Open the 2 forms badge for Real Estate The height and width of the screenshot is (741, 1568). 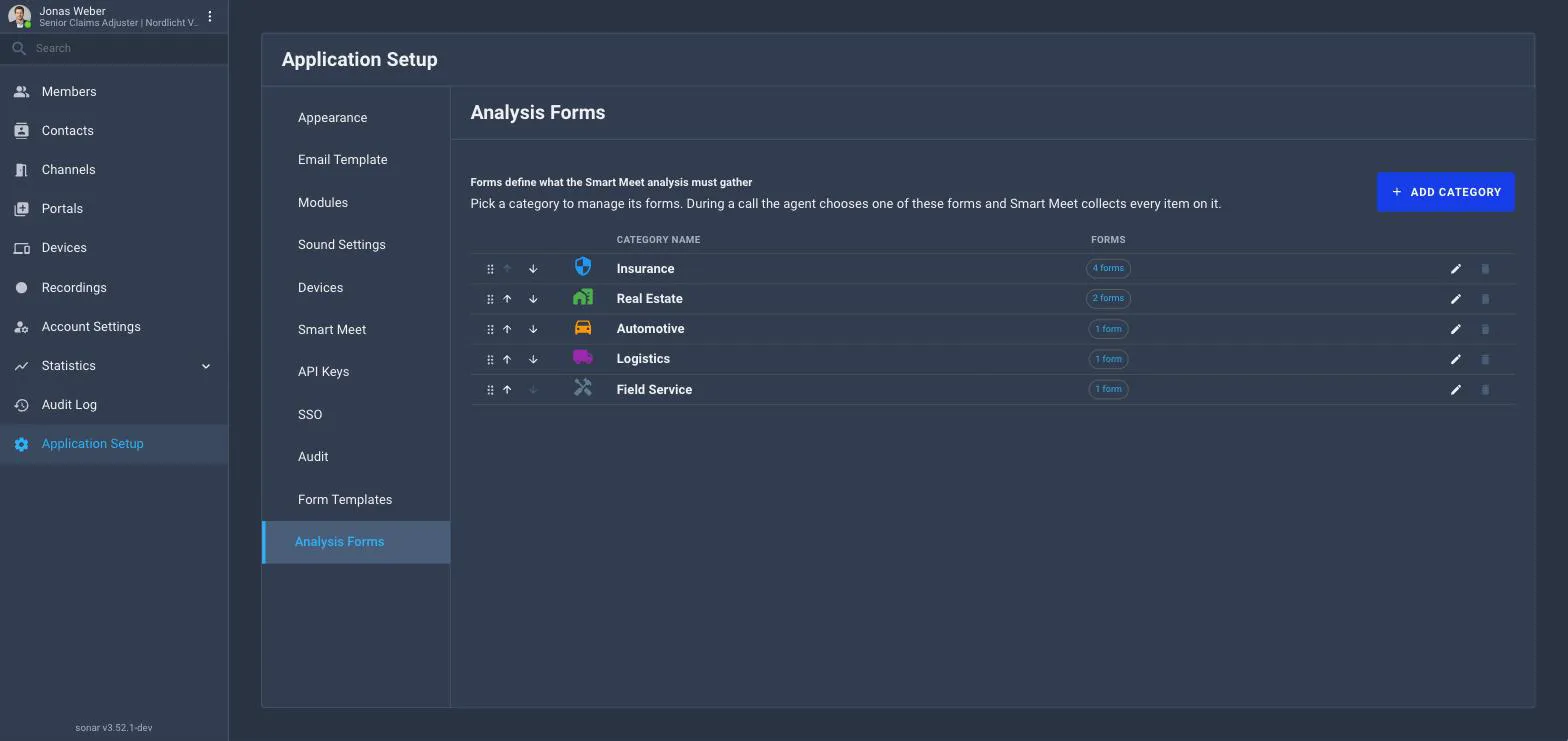(1108, 298)
